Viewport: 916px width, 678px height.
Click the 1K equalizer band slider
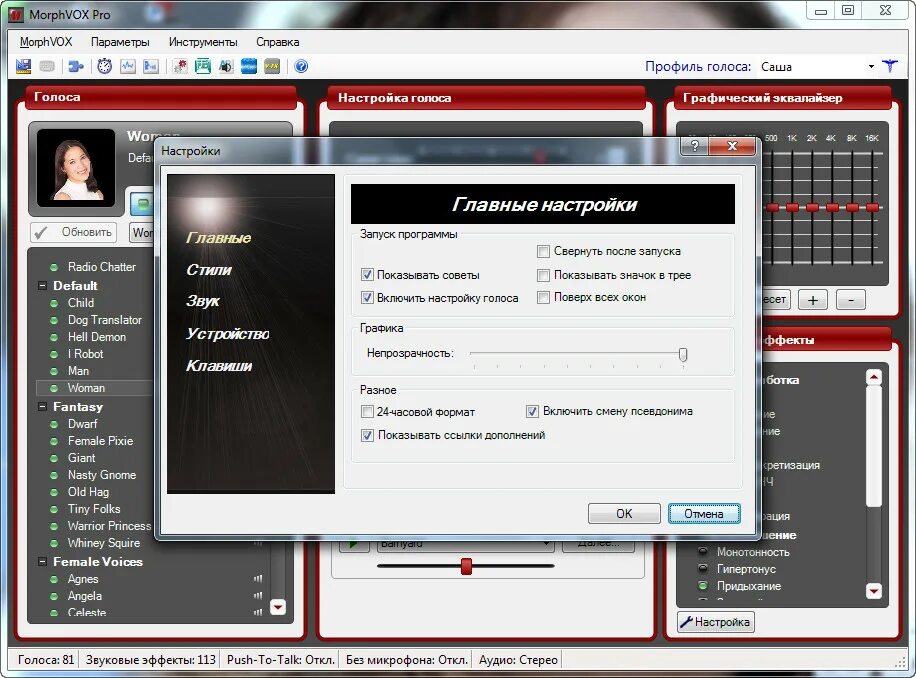click(792, 207)
